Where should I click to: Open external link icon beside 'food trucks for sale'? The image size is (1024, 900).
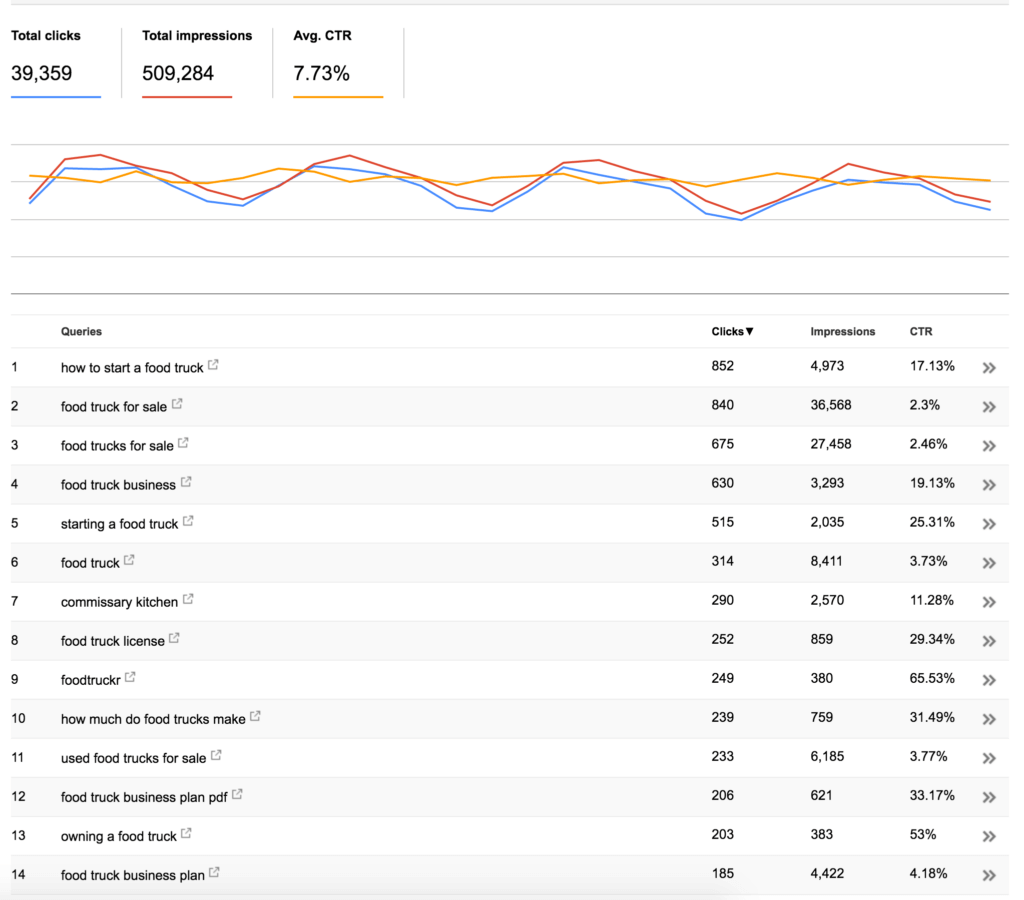point(184,443)
